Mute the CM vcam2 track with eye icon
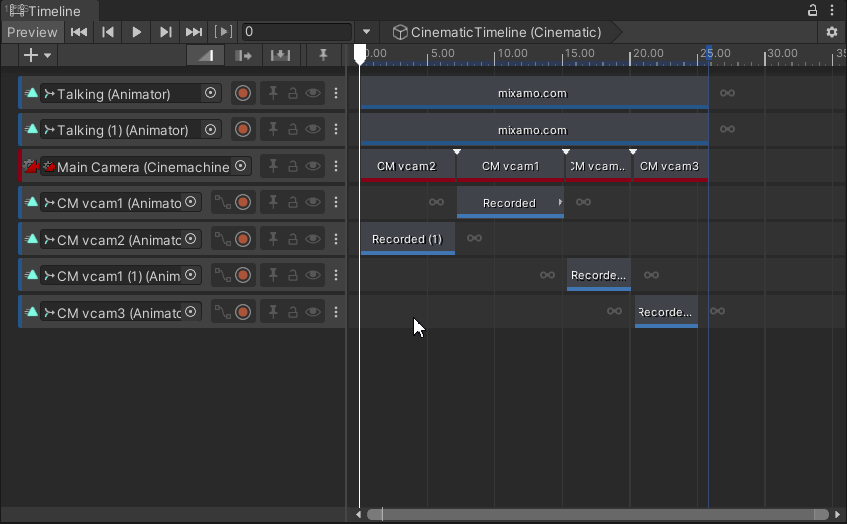This screenshot has height=524, width=847. pos(314,240)
